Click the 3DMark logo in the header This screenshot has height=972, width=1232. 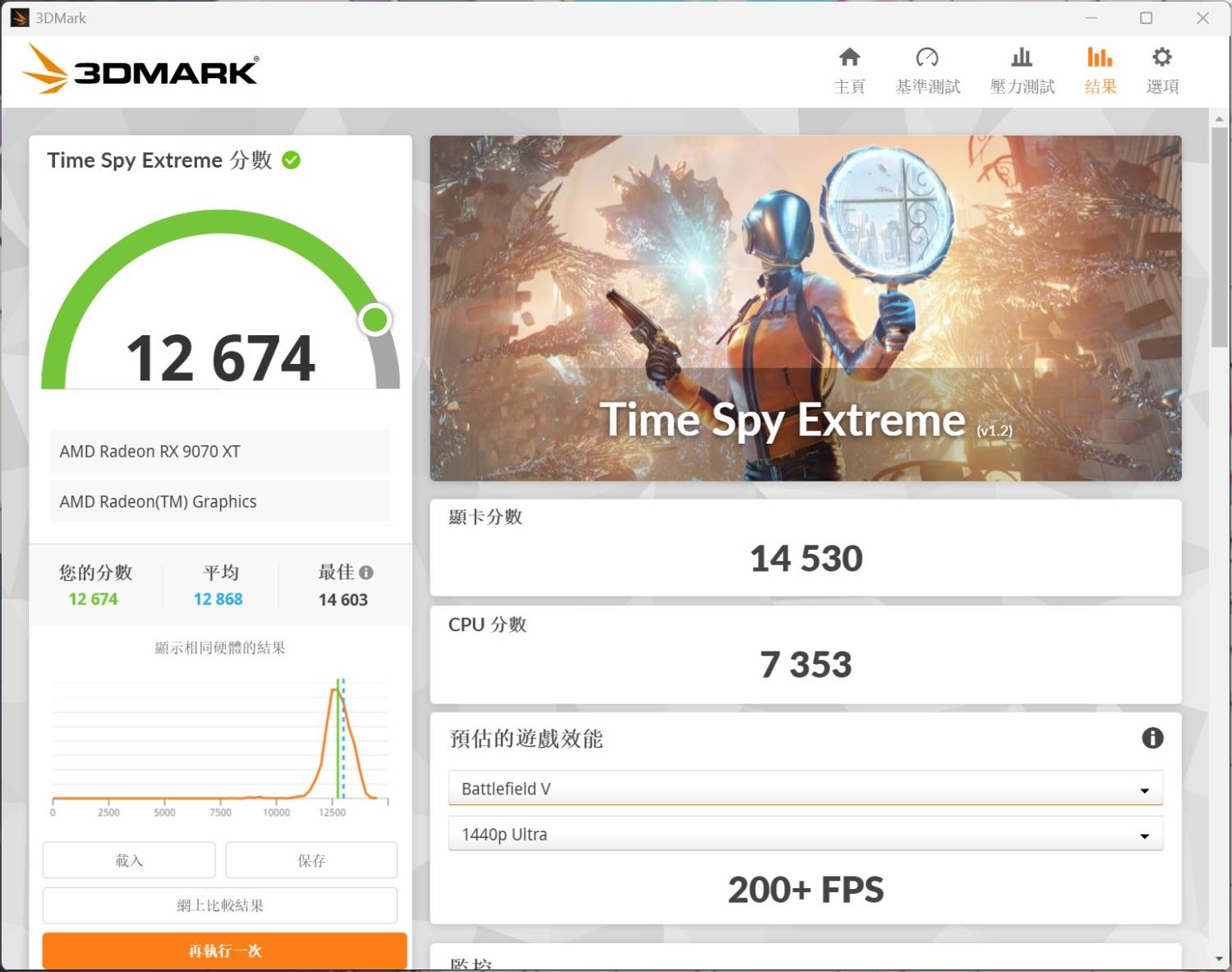tap(140, 69)
